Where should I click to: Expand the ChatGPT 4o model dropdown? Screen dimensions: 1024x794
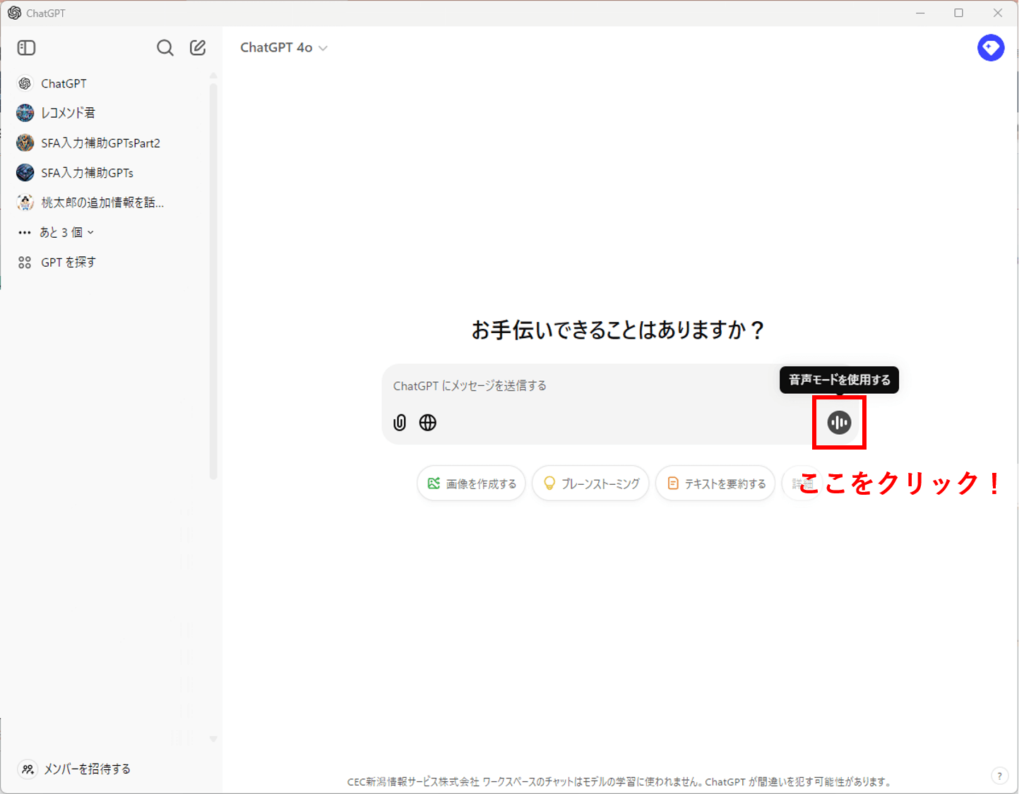[x=284, y=48]
